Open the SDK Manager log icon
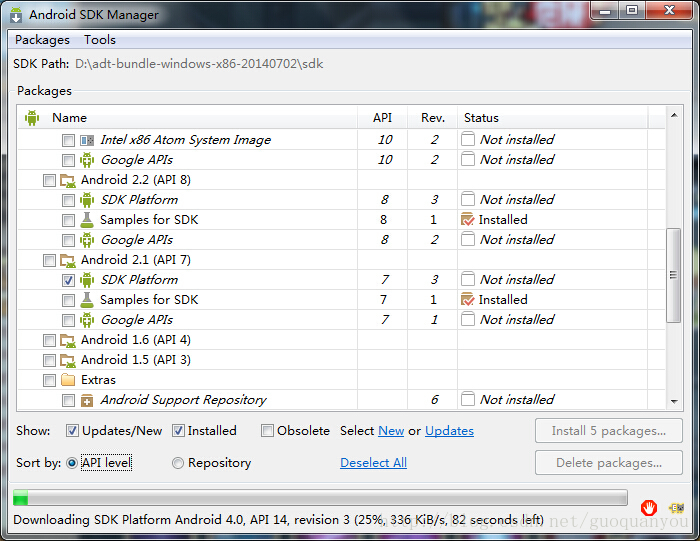The height and width of the screenshot is (541, 700). click(676, 508)
